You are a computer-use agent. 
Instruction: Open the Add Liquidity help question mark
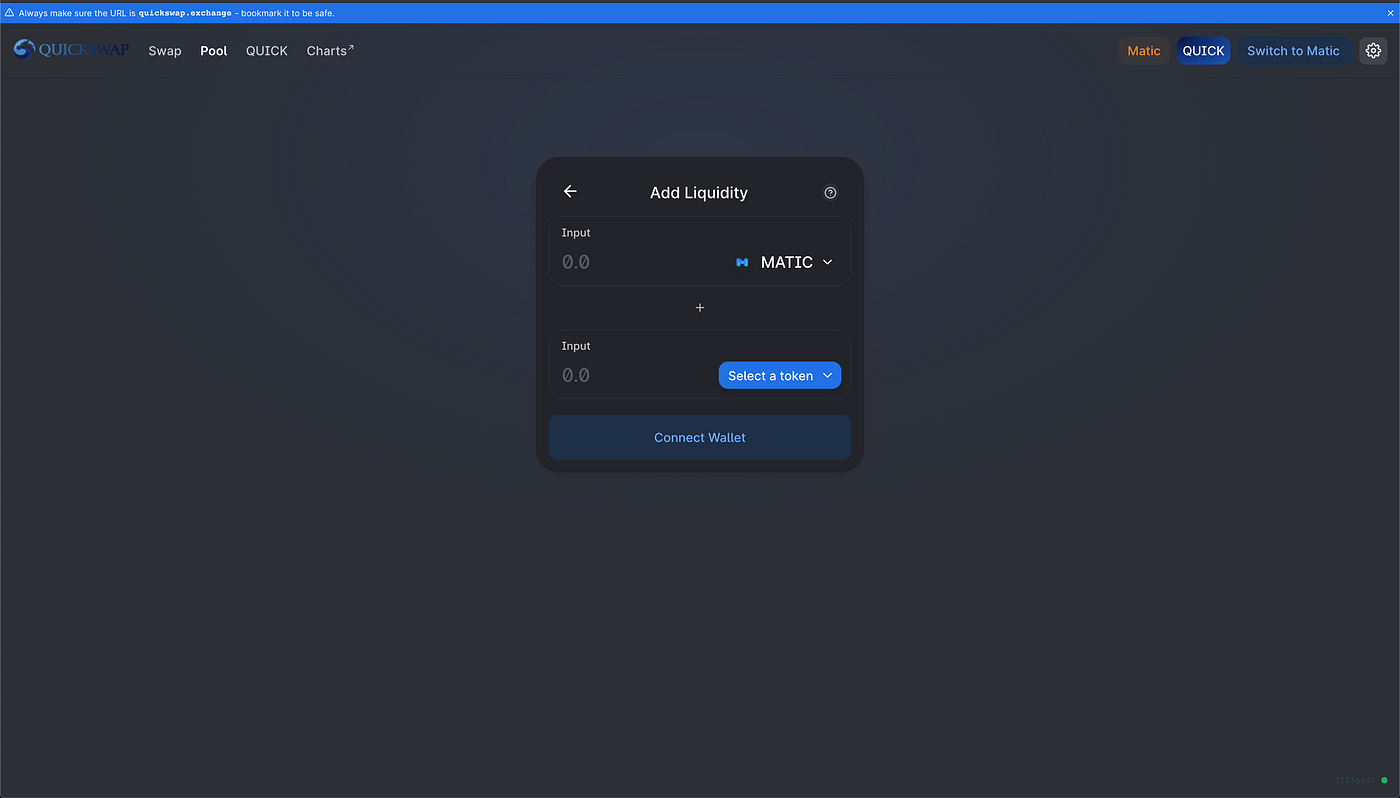[830, 193]
